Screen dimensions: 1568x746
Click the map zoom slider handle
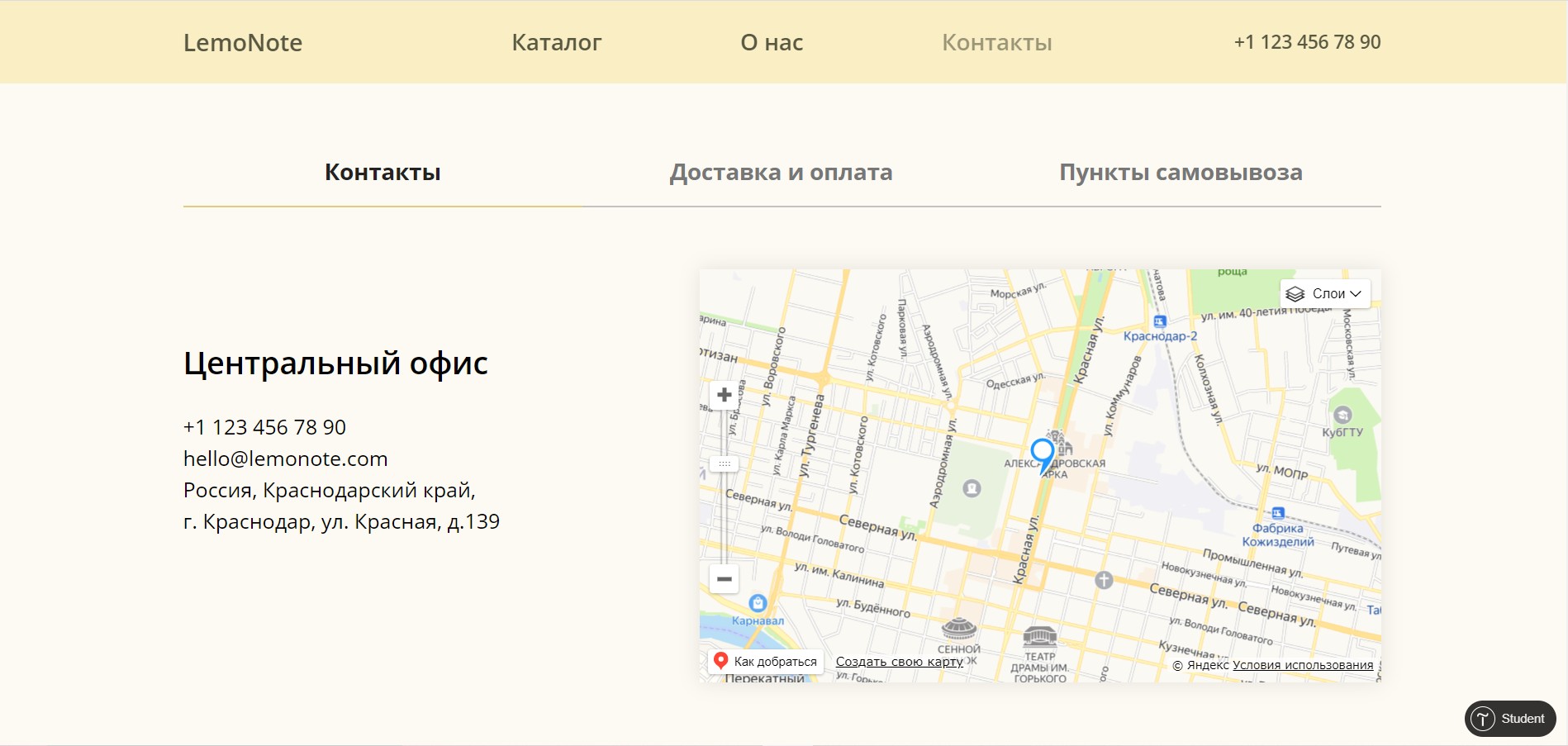725,463
